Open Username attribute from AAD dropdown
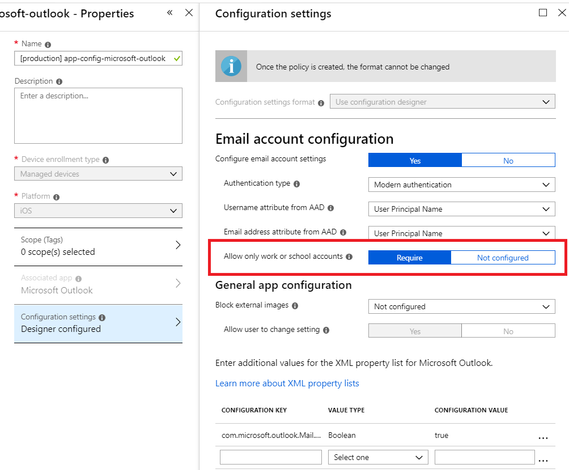 point(462,209)
